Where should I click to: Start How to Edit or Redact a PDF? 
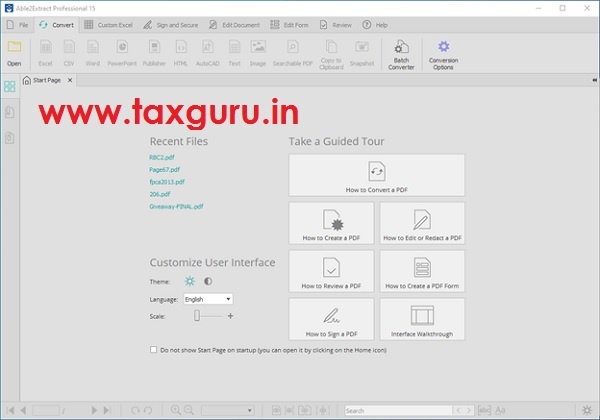tap(422, 223)
